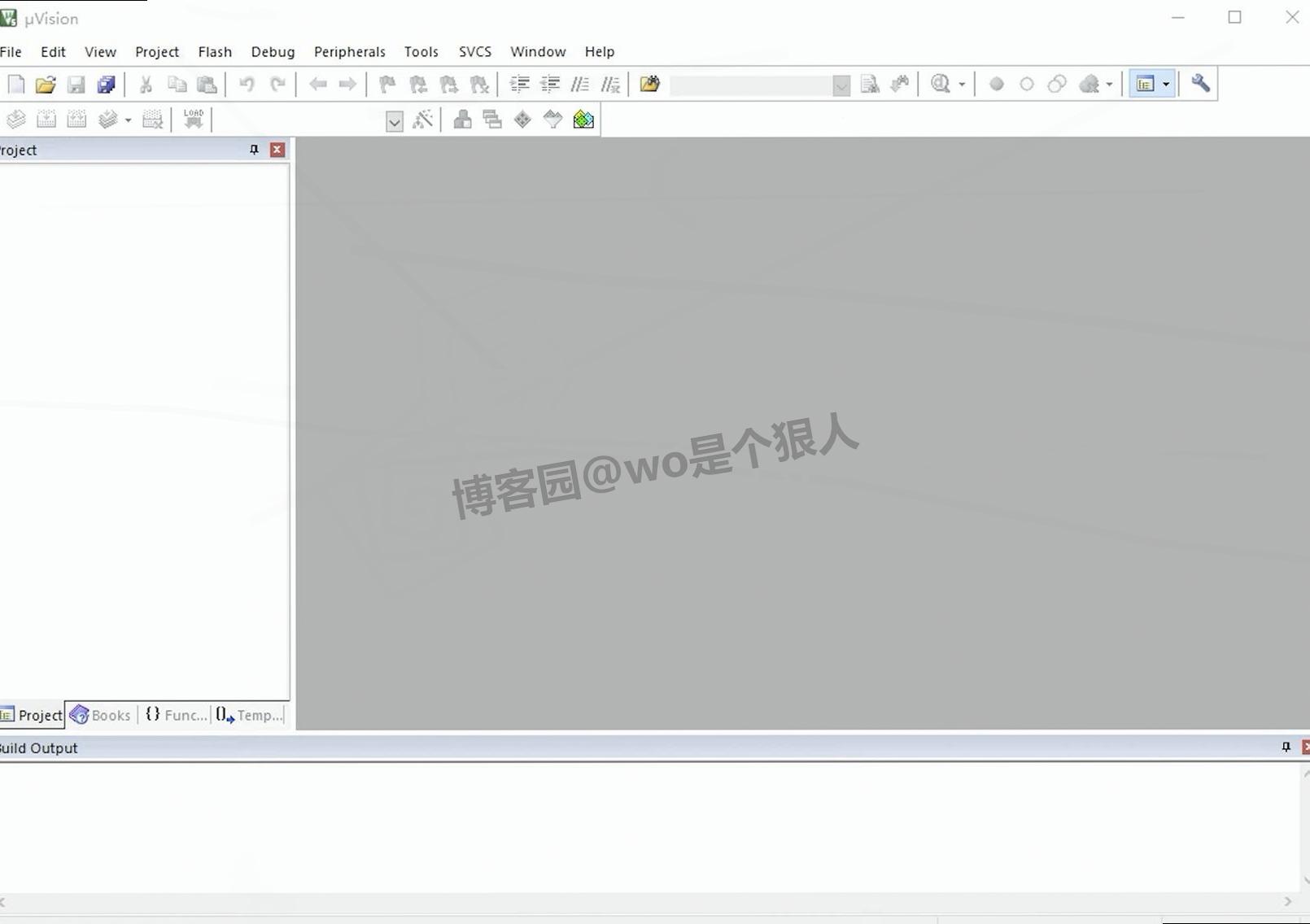Switch to the Functions tab
This screenshot has height=924, width=1310.
tap(174, 715)
